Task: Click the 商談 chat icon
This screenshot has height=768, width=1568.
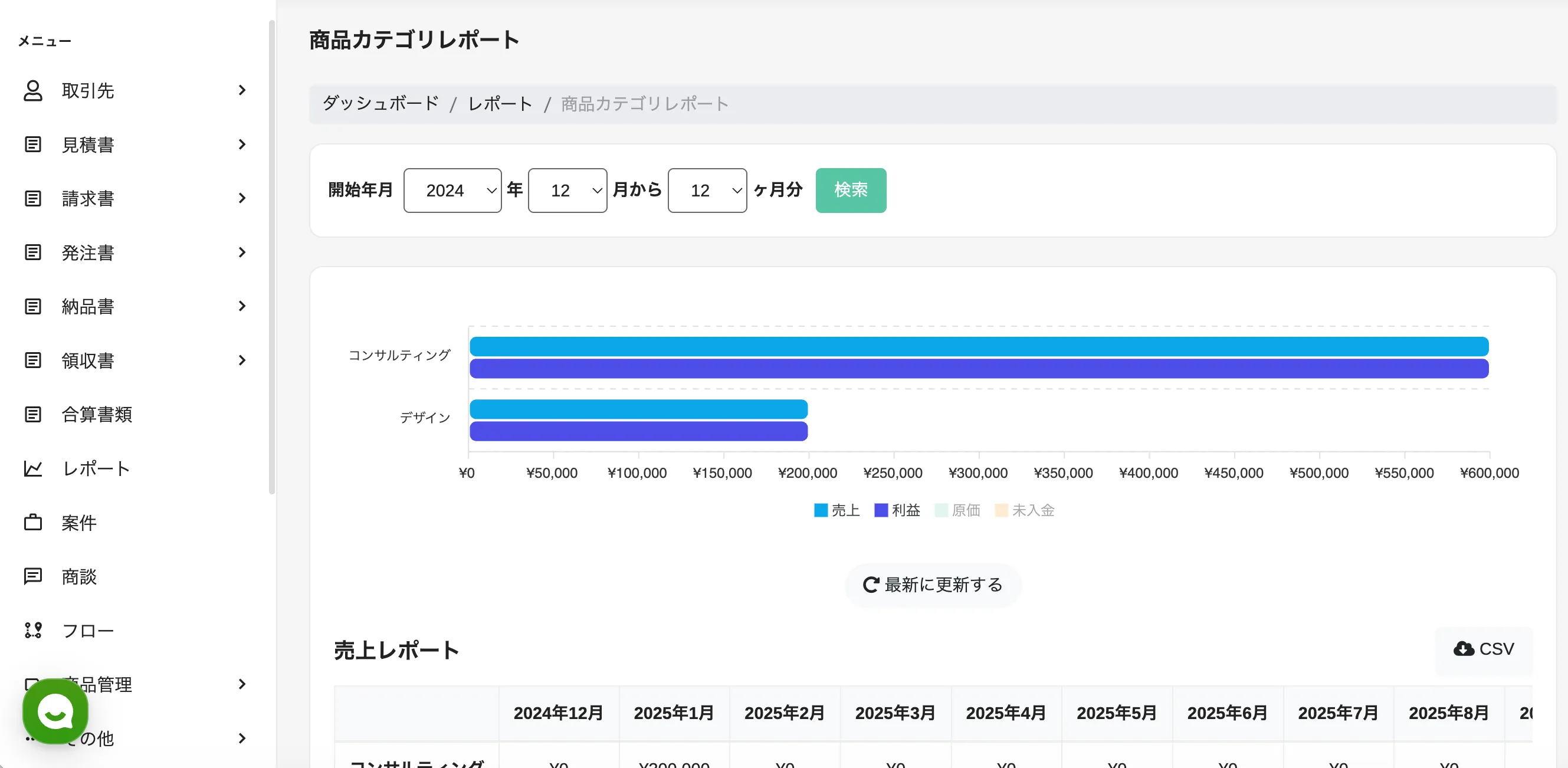Action: [33, 576]
